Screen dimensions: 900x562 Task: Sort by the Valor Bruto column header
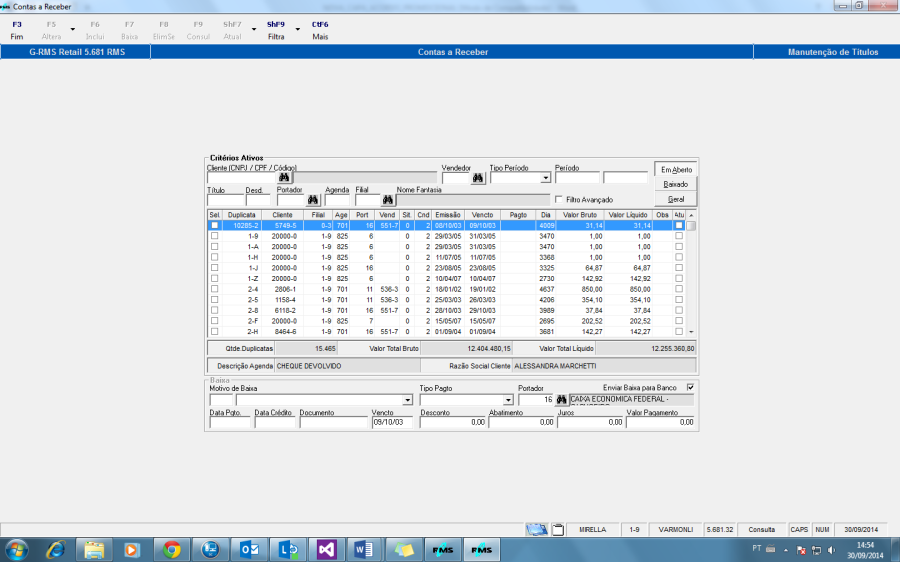[580, 215]
